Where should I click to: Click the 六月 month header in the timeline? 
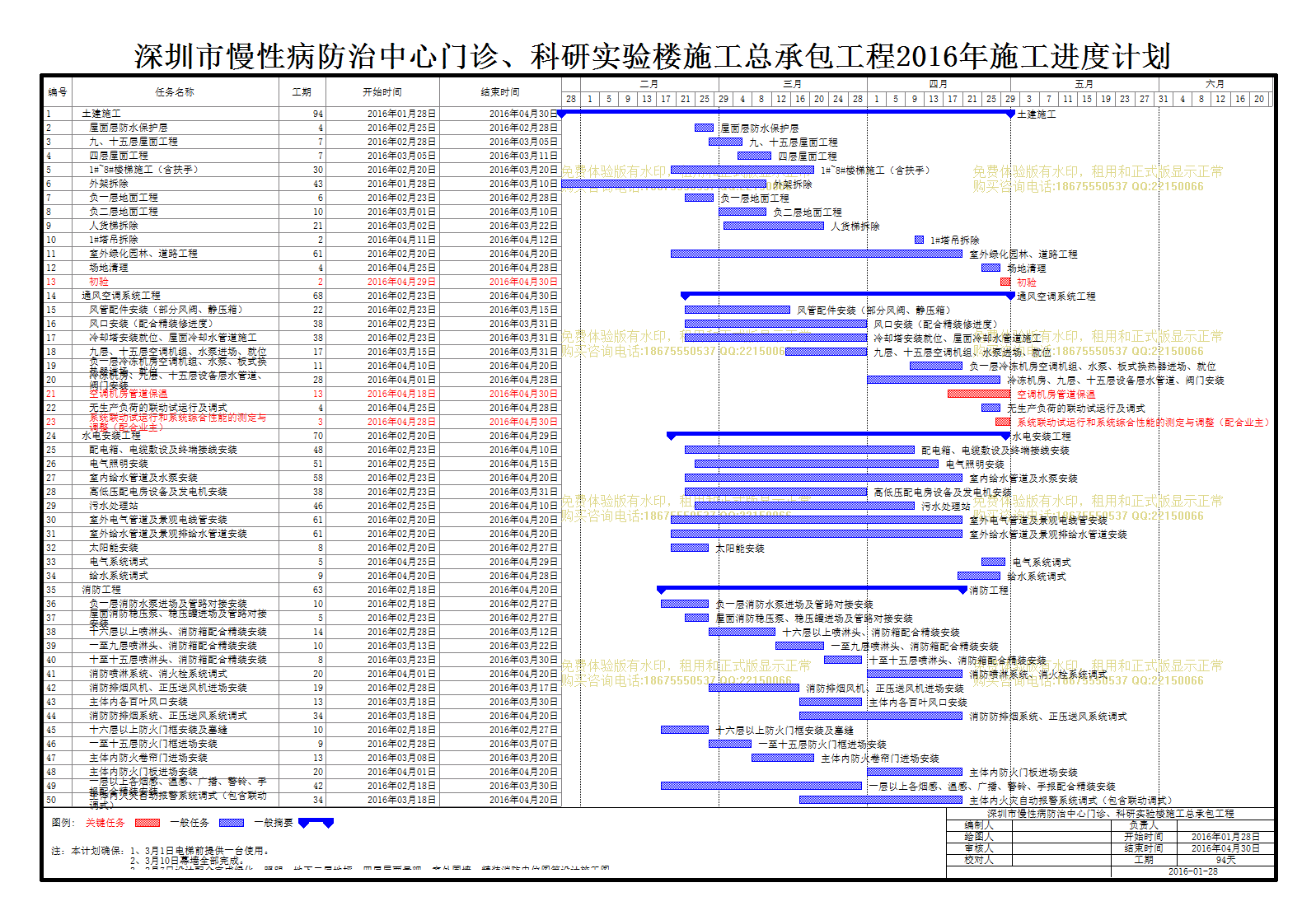point(1215,84)
